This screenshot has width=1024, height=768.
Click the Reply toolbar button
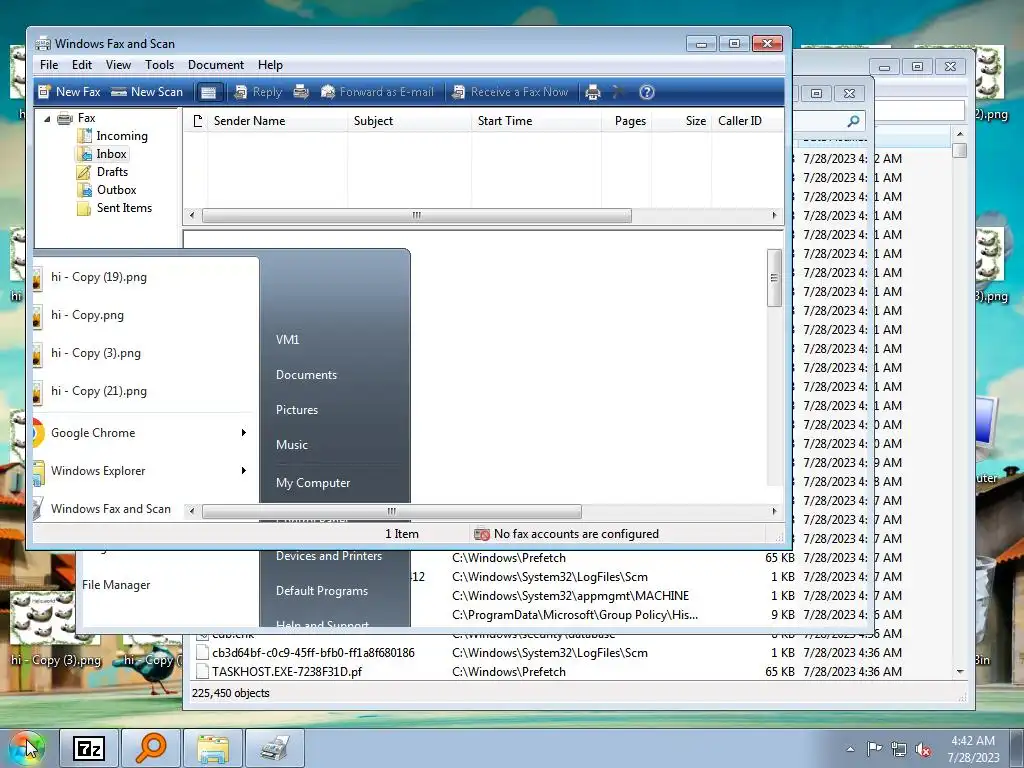258,92
